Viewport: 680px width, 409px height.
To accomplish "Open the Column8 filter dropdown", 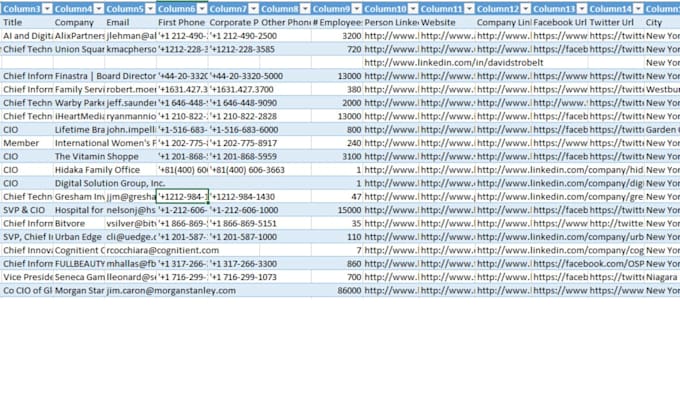I will 305,9.
